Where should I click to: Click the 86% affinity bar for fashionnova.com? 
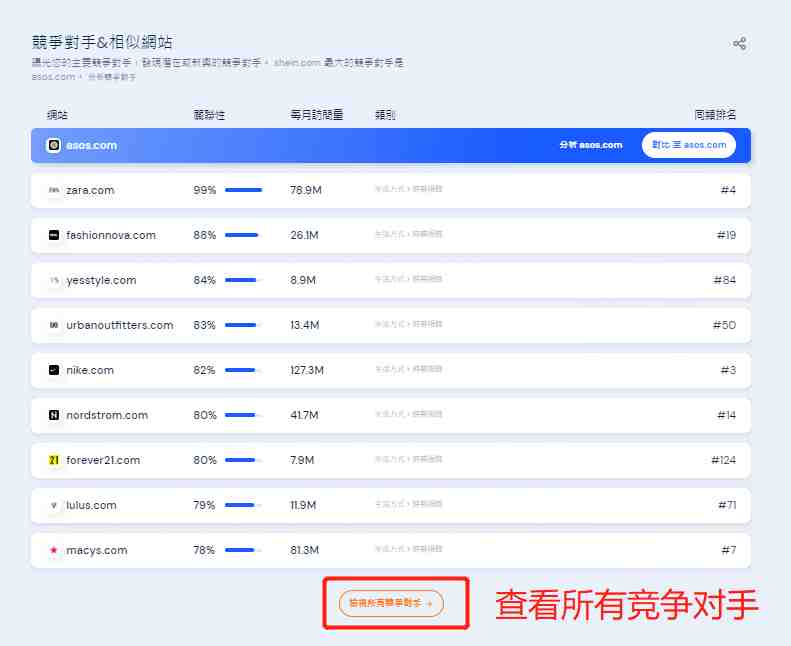click(x=244, y=235)
